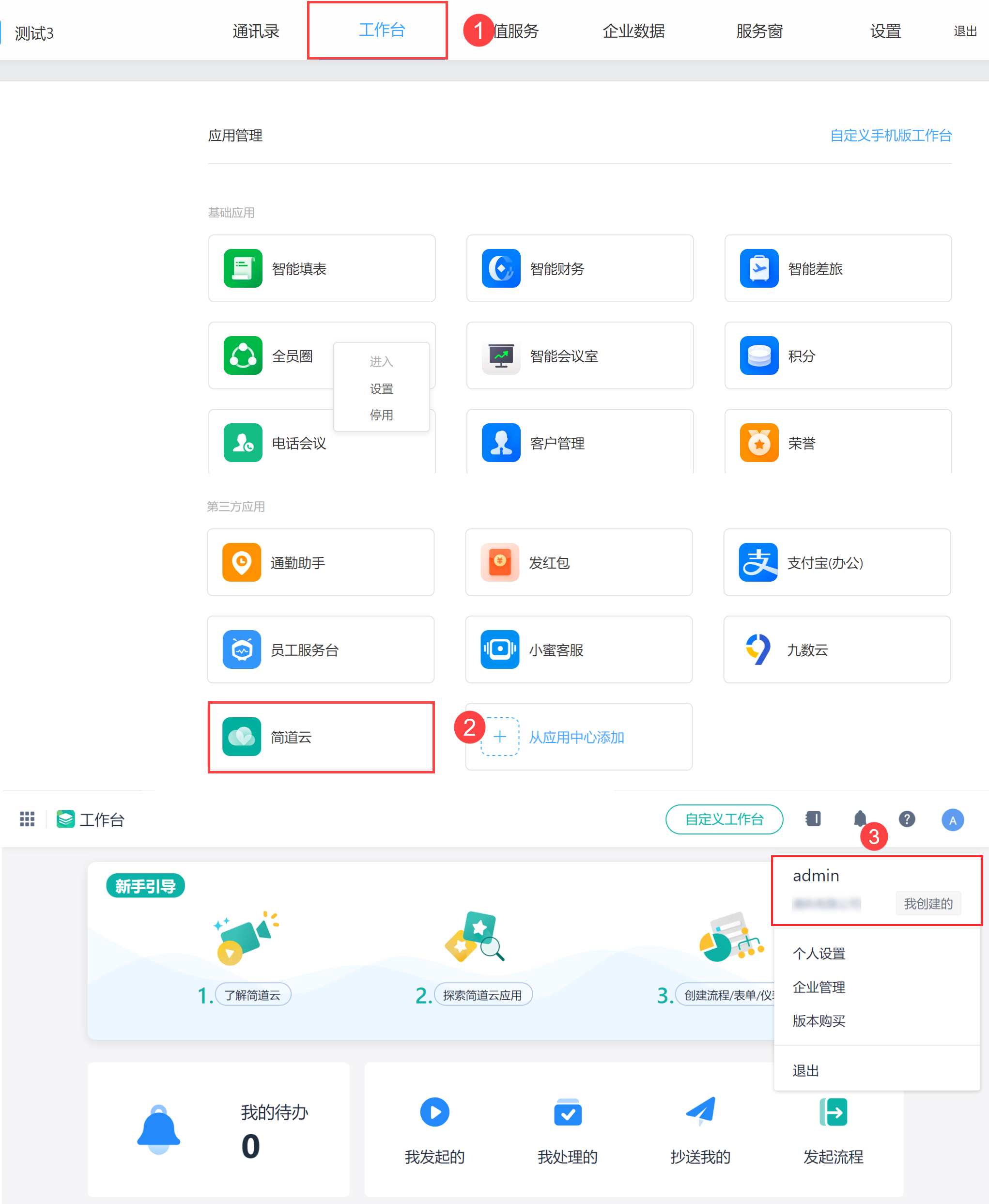Open the 客户管理 app icon
This screenshot has height=1204, width=989.
pyautogui.click(x=501, y=443)
